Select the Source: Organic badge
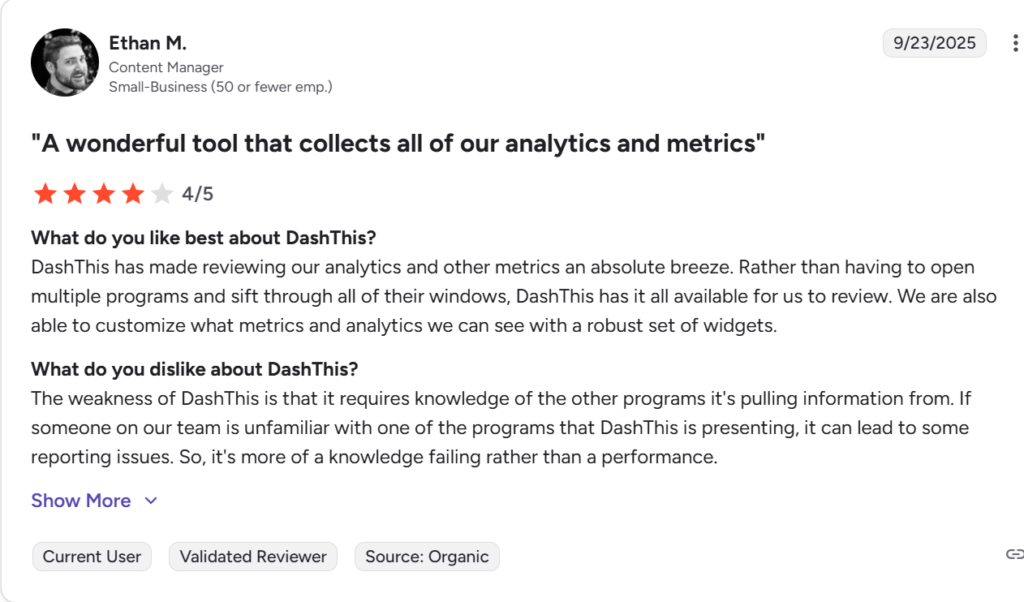Screen dimensions: 1024x602 pyautogui.click(x=426, y=556)
